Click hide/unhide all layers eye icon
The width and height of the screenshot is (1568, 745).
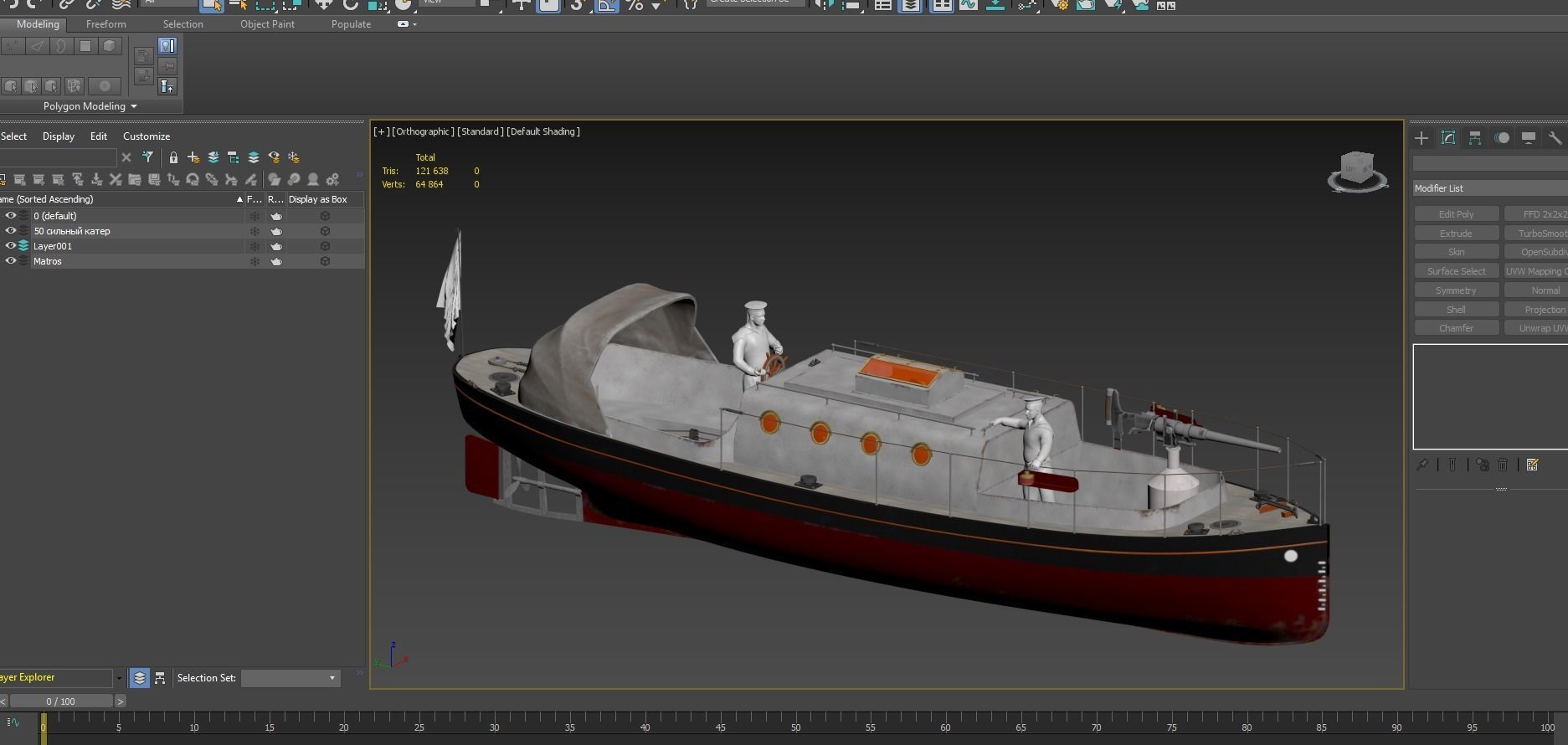coord(274,157)
